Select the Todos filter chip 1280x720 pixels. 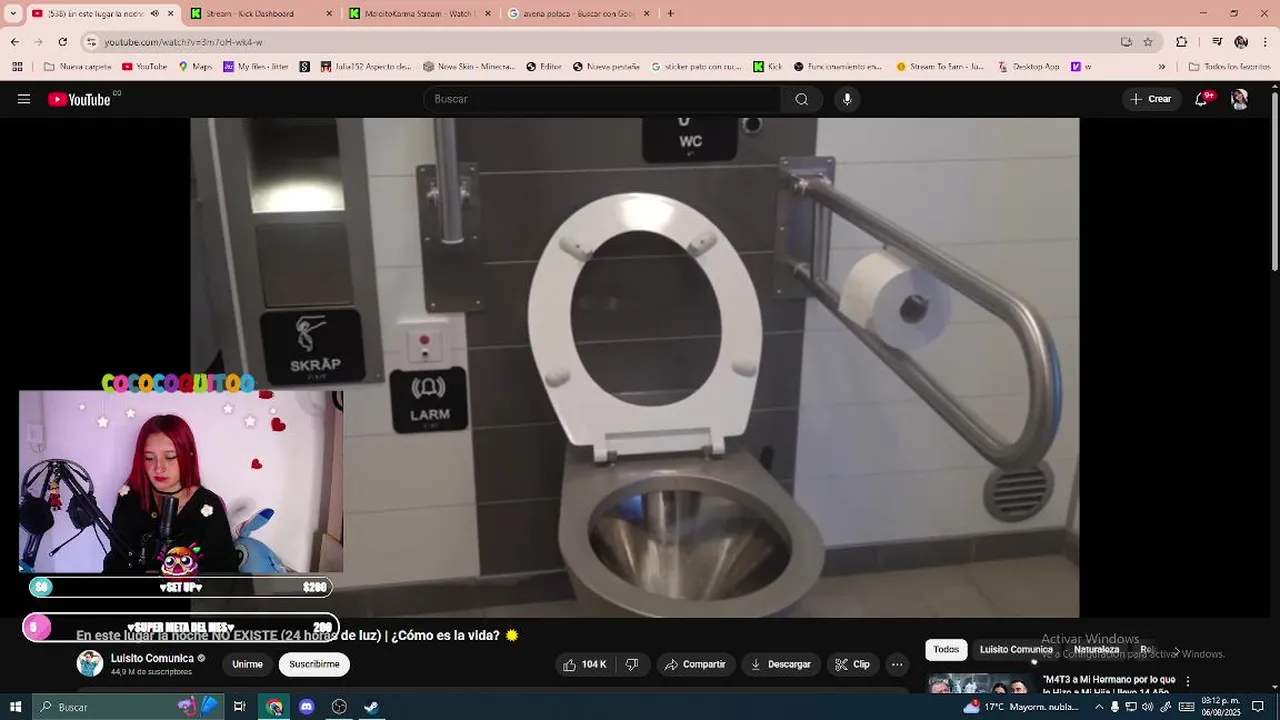pyautogui.click(x=946, y=650)
